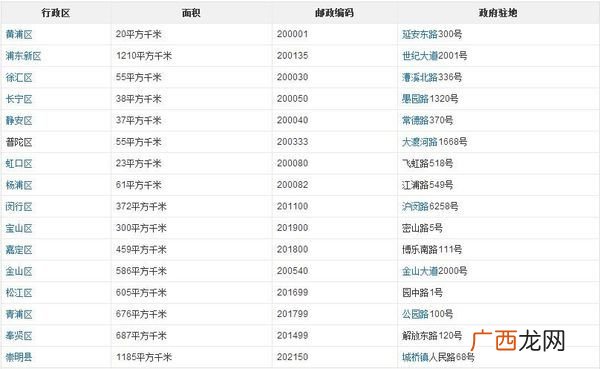Viewport: 600px width, 369px height.
Task: Open the 长宁区 district link
Action: coord(19,99)
